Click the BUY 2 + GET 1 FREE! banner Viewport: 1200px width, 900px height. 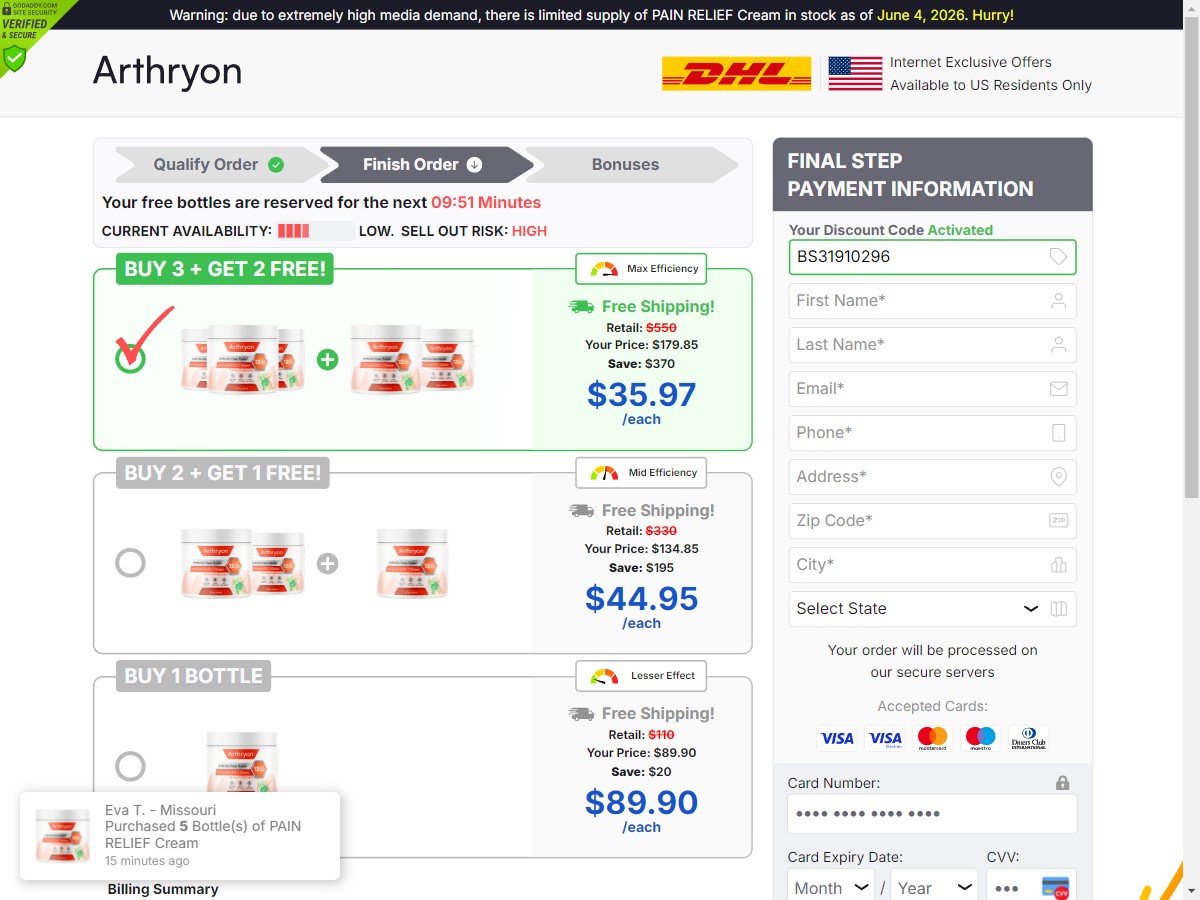pos(223,473)
